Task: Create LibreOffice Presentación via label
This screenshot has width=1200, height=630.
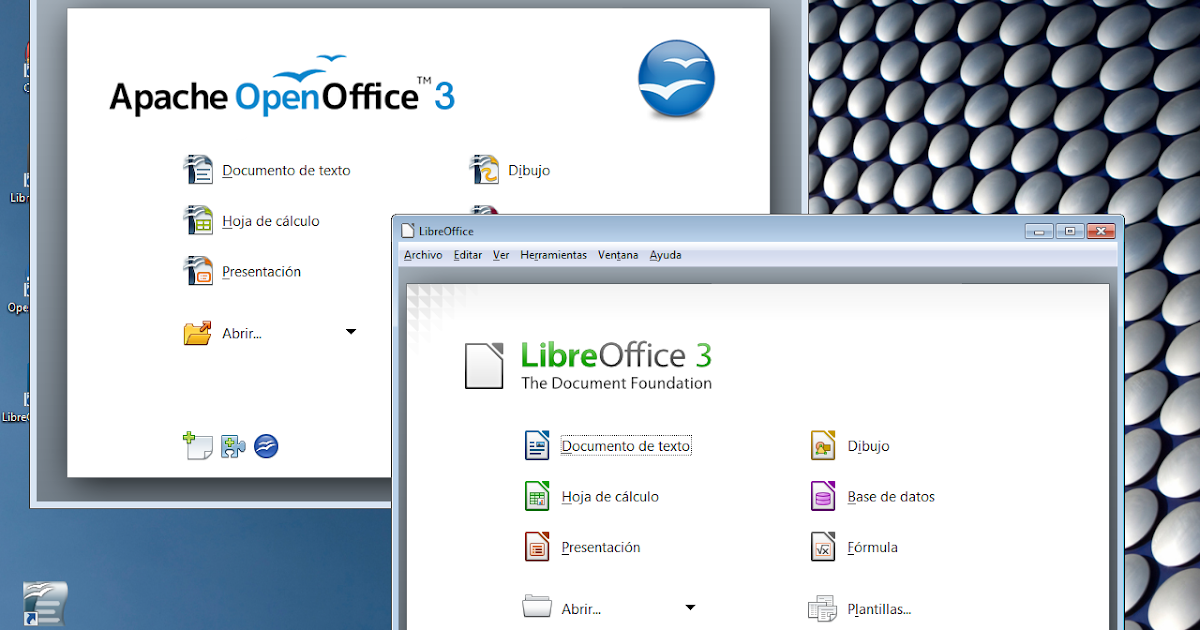Action: coord(601,548)
